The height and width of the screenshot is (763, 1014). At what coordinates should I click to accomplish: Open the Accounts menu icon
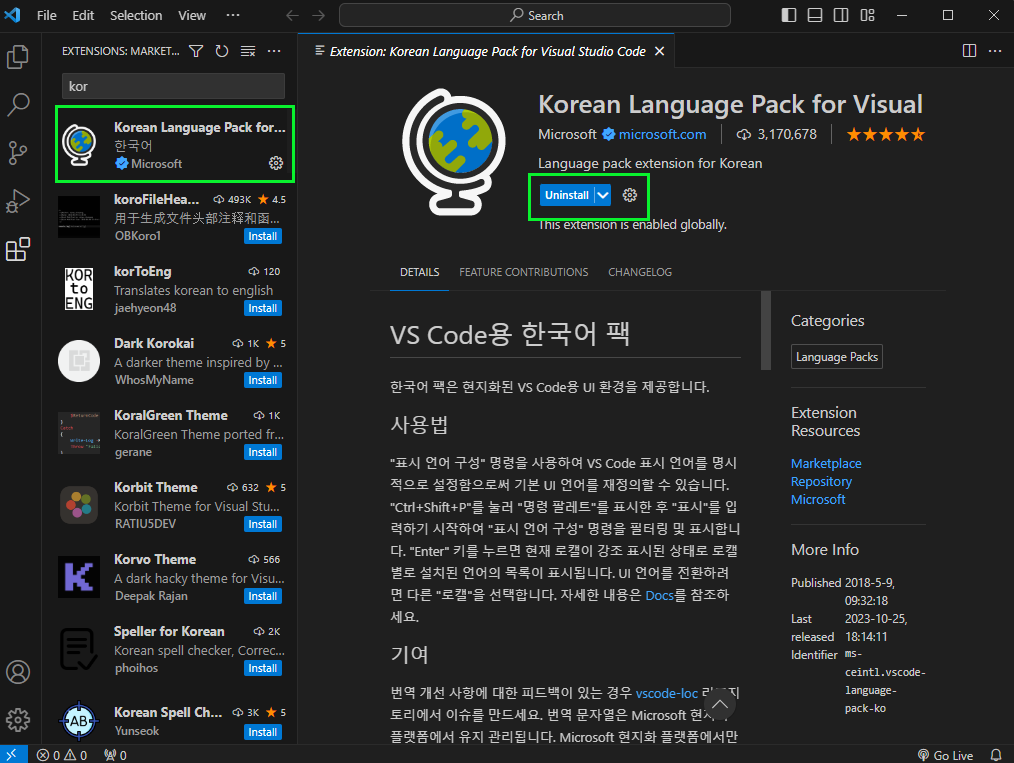click(x=18, y=672)
